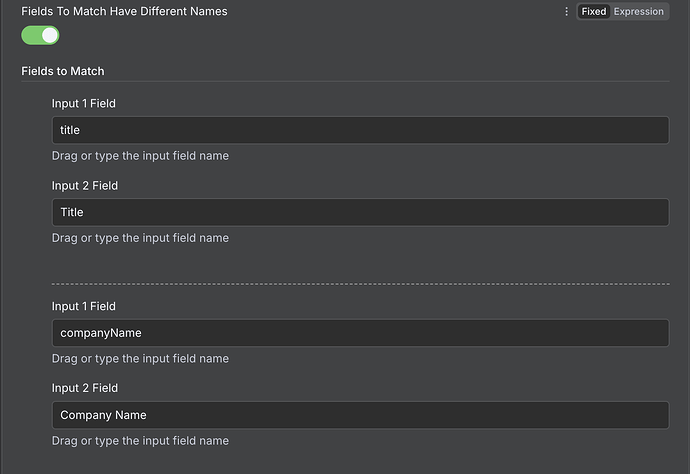Screen dimensions: 690x474
Task: Focus the field containing "companyName"
Action: point(360,333)
